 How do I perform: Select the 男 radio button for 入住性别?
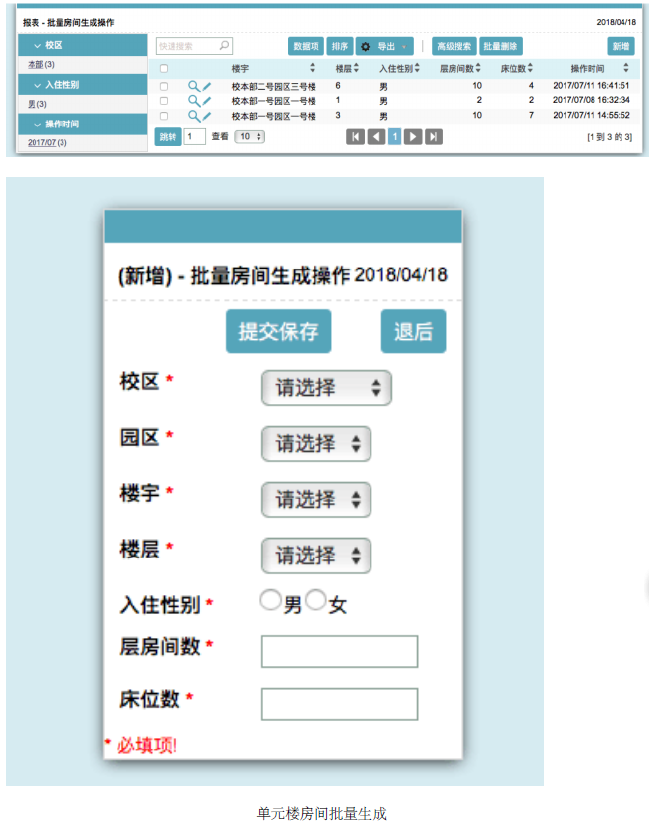pos(270,600)
